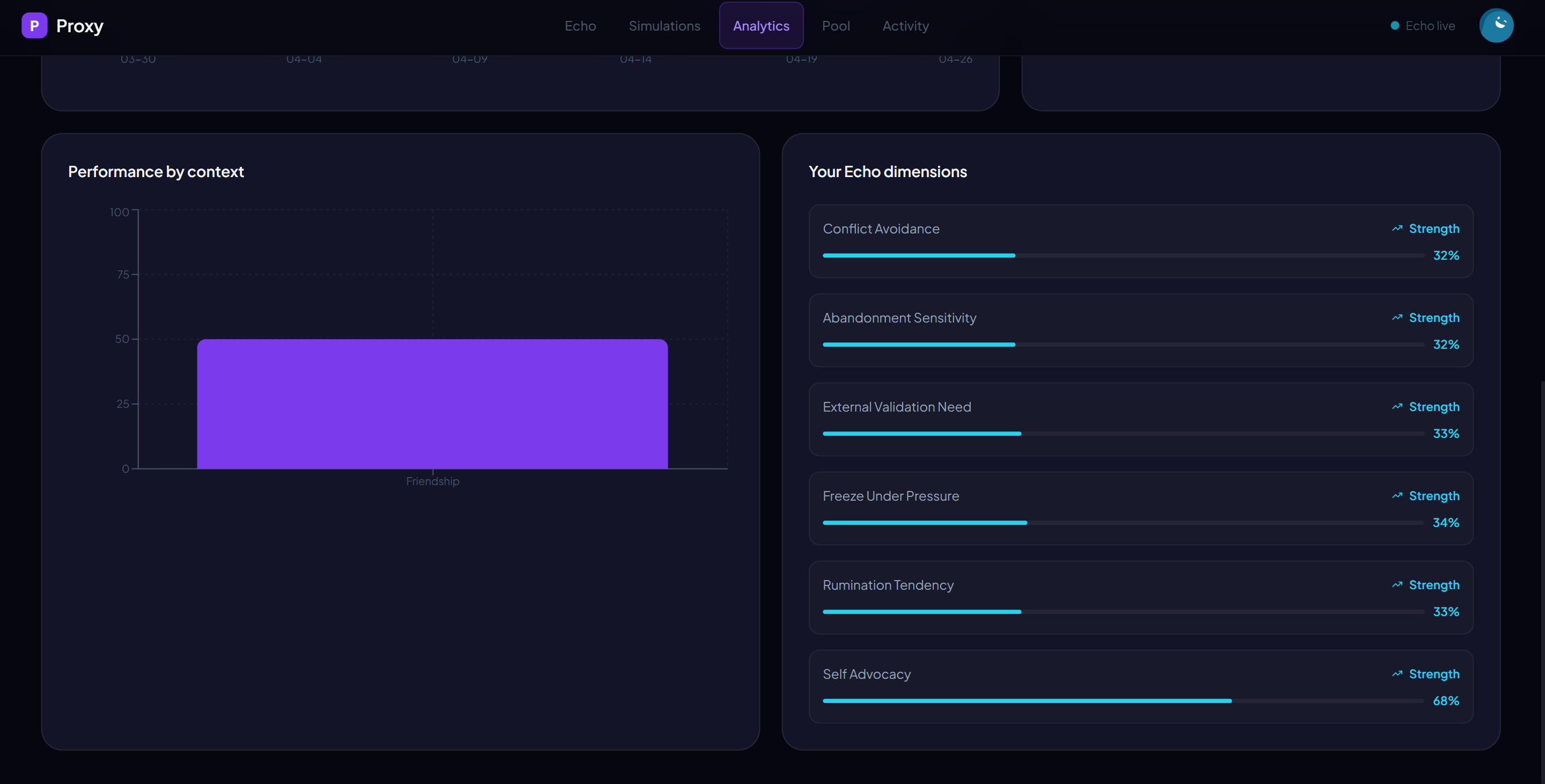Go to the Pool tab

tap(836, 26)
